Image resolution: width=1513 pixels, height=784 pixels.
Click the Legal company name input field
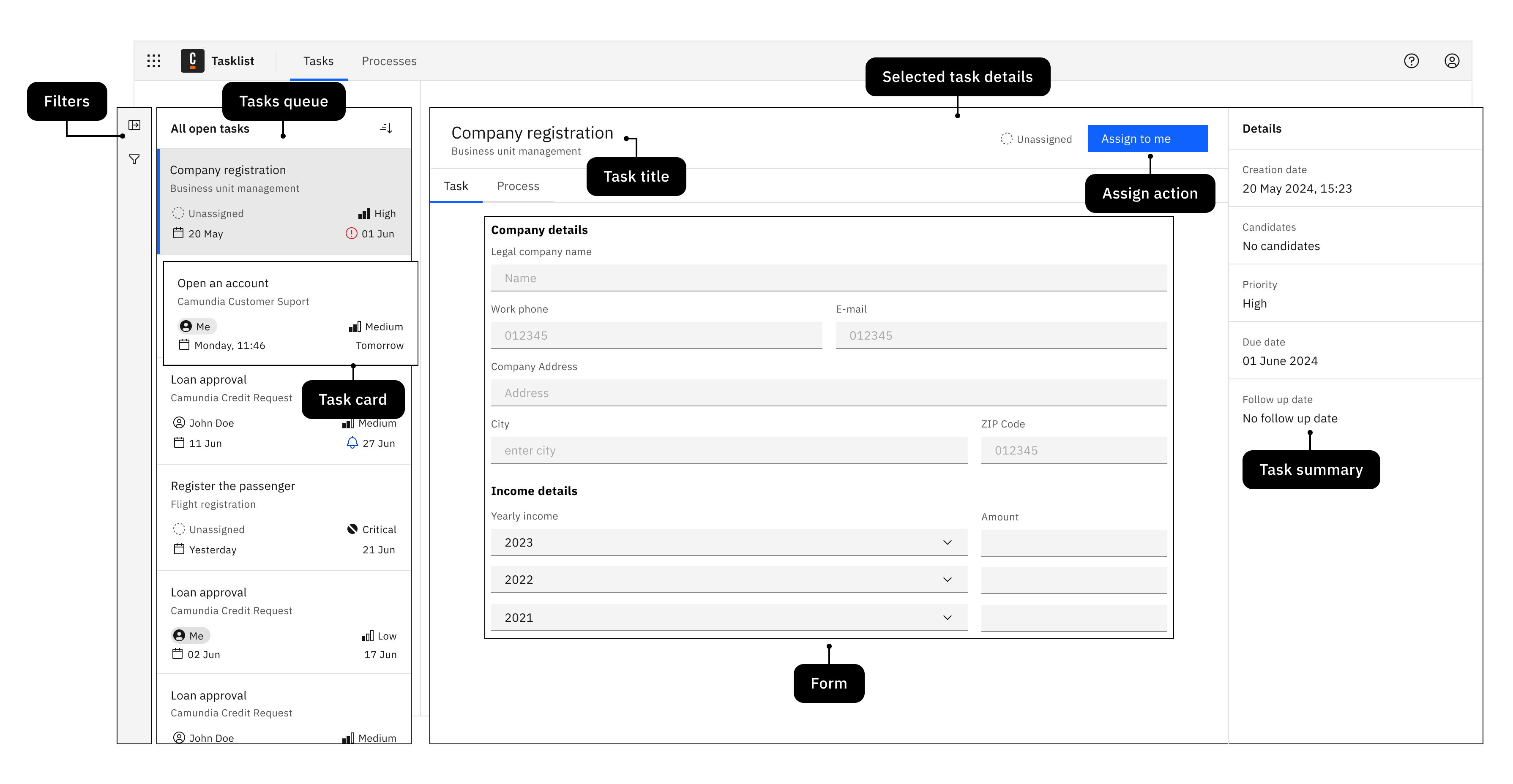(x=828, y=277)
